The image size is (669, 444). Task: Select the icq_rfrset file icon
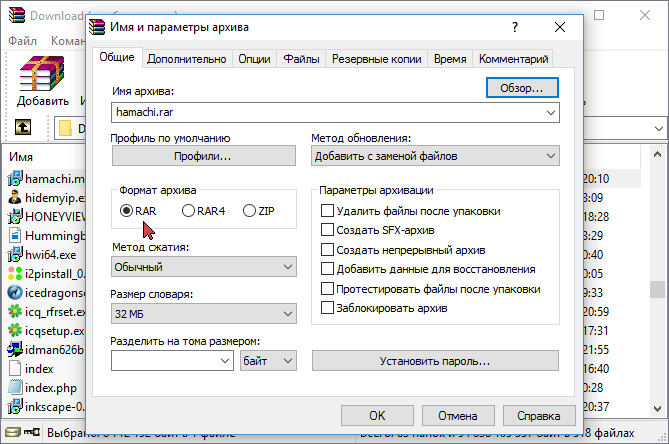(15, 311)
